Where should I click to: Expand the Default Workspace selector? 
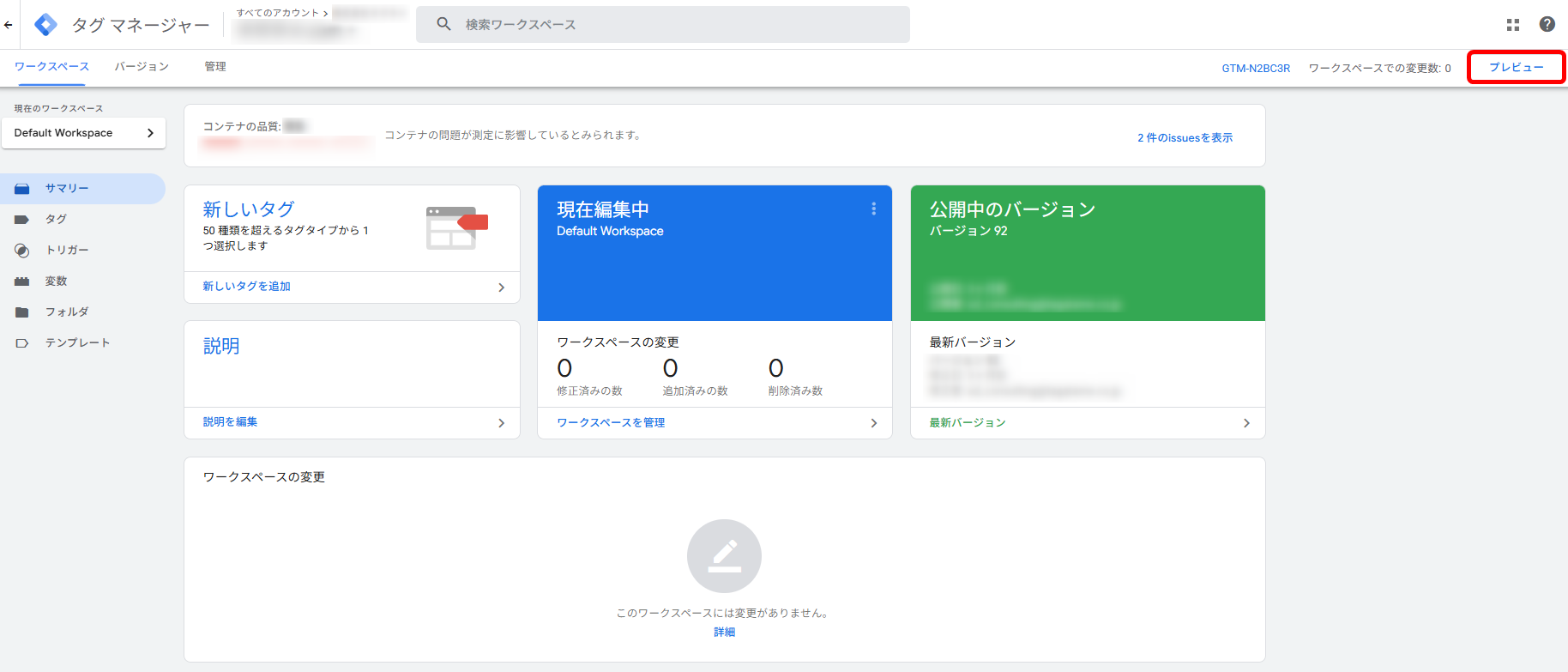[x=83, y=133]
